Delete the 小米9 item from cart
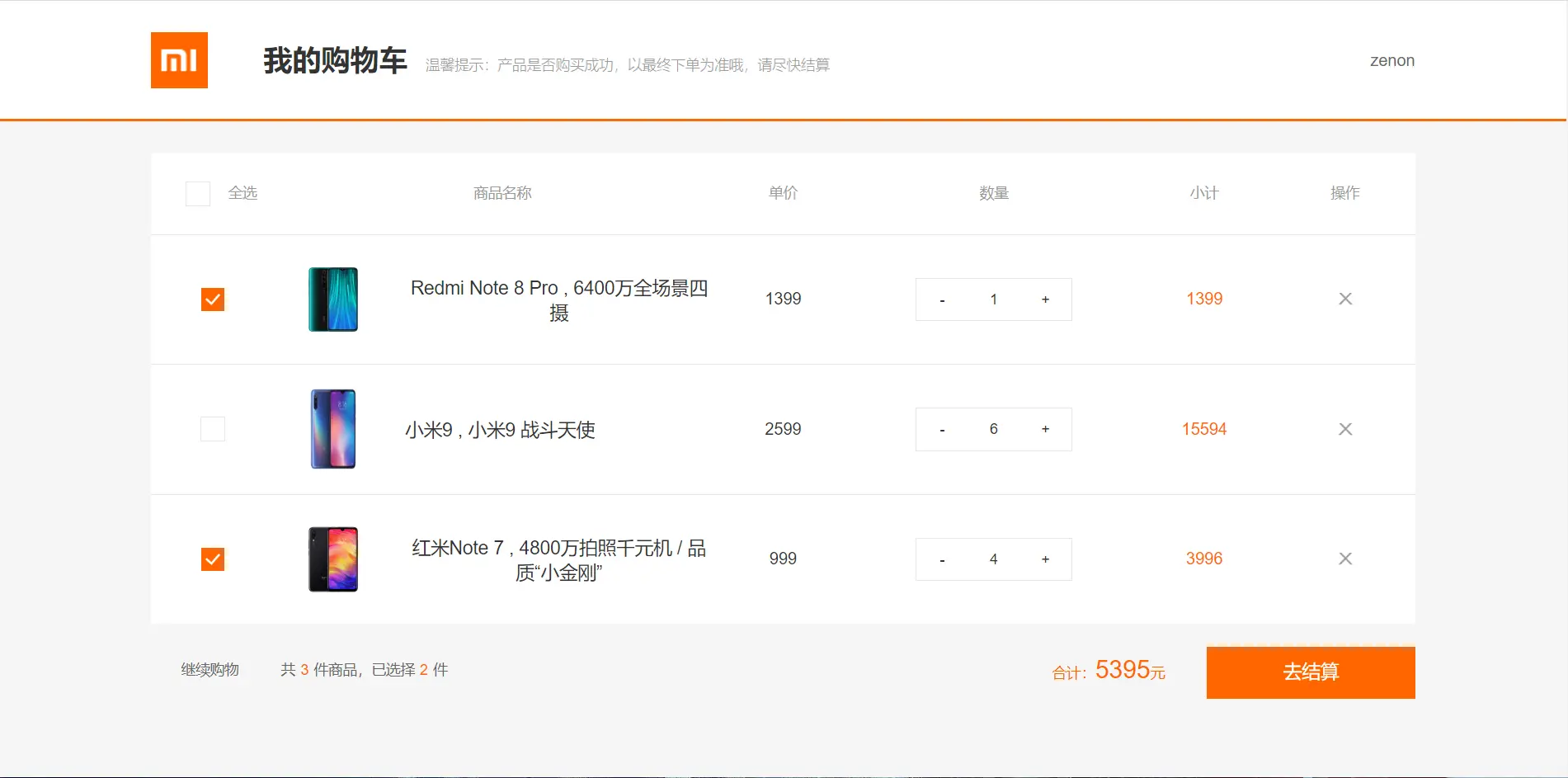Screen dimensions: 1568x778 pos(1345,429)
